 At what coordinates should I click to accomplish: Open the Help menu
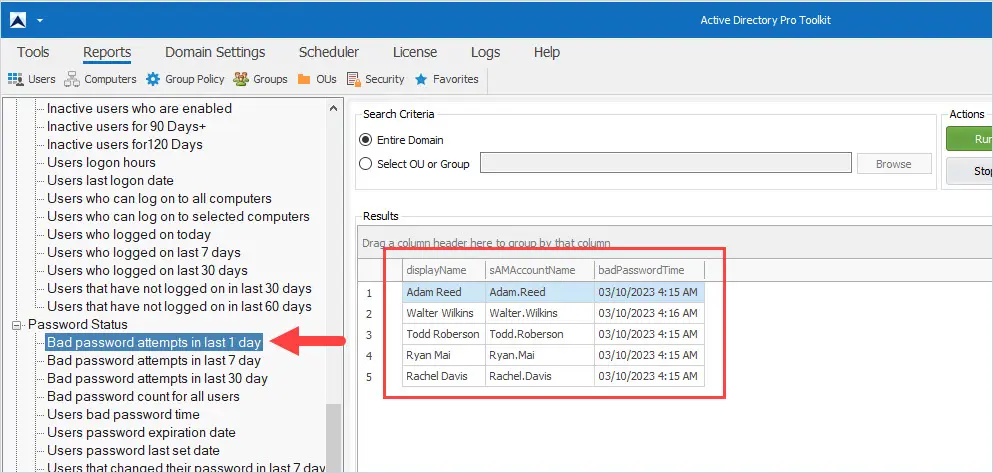pyautogui.click(x=547, y=52)
